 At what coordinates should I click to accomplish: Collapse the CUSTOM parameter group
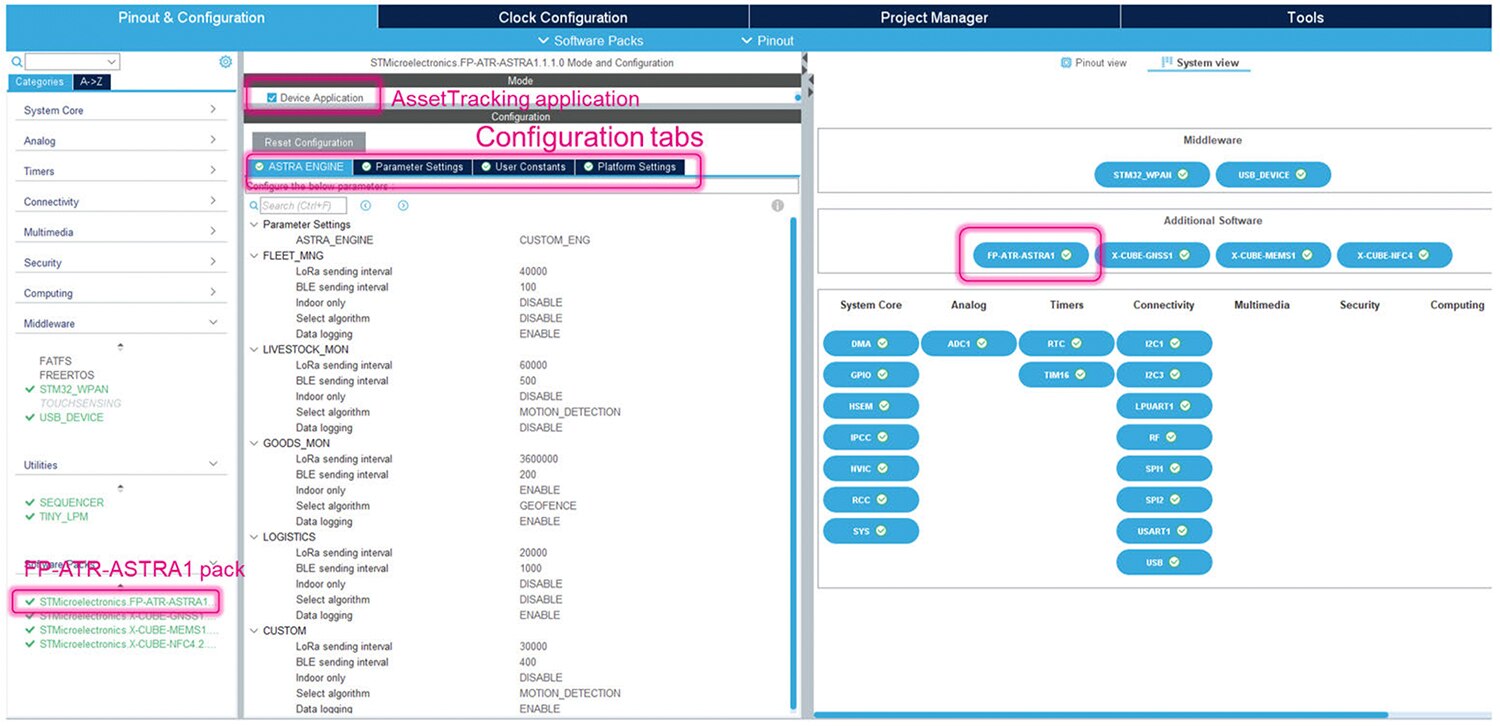(254, 631)
